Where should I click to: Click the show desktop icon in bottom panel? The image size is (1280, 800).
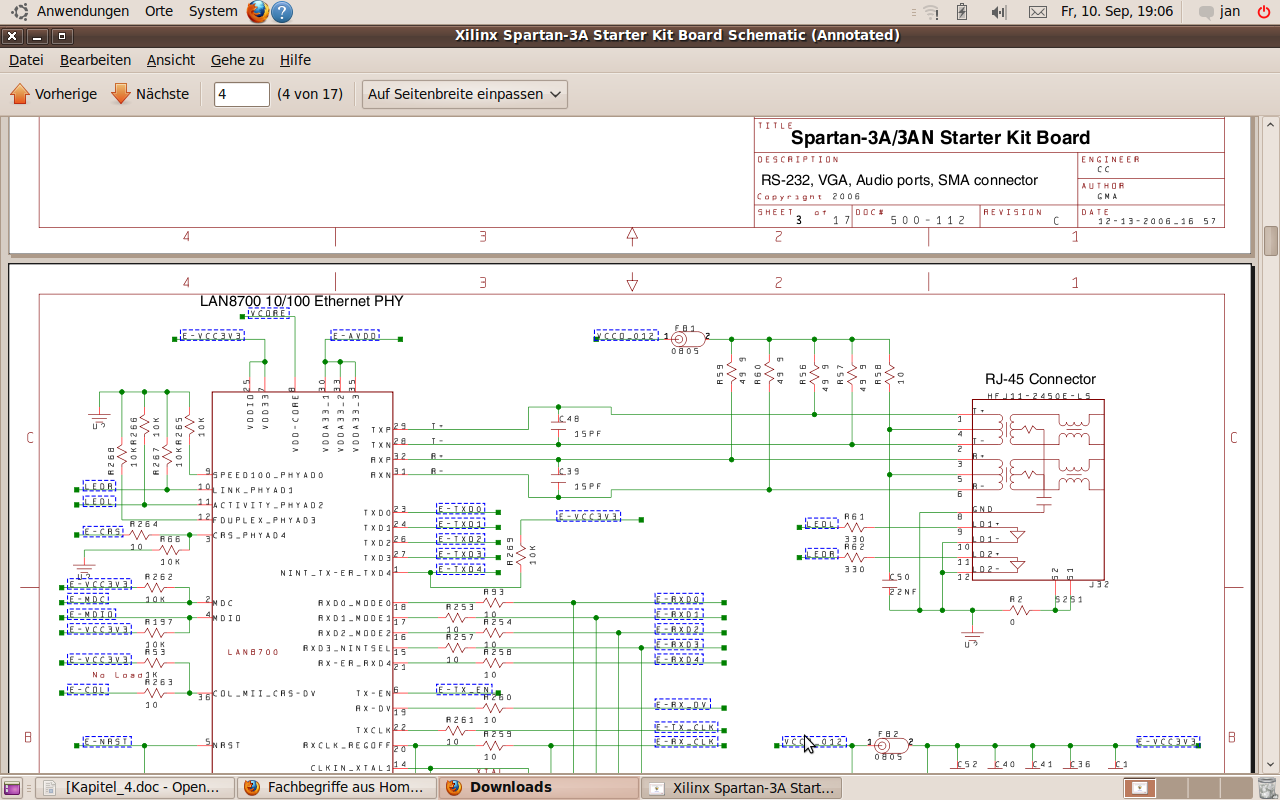[13, 788]
